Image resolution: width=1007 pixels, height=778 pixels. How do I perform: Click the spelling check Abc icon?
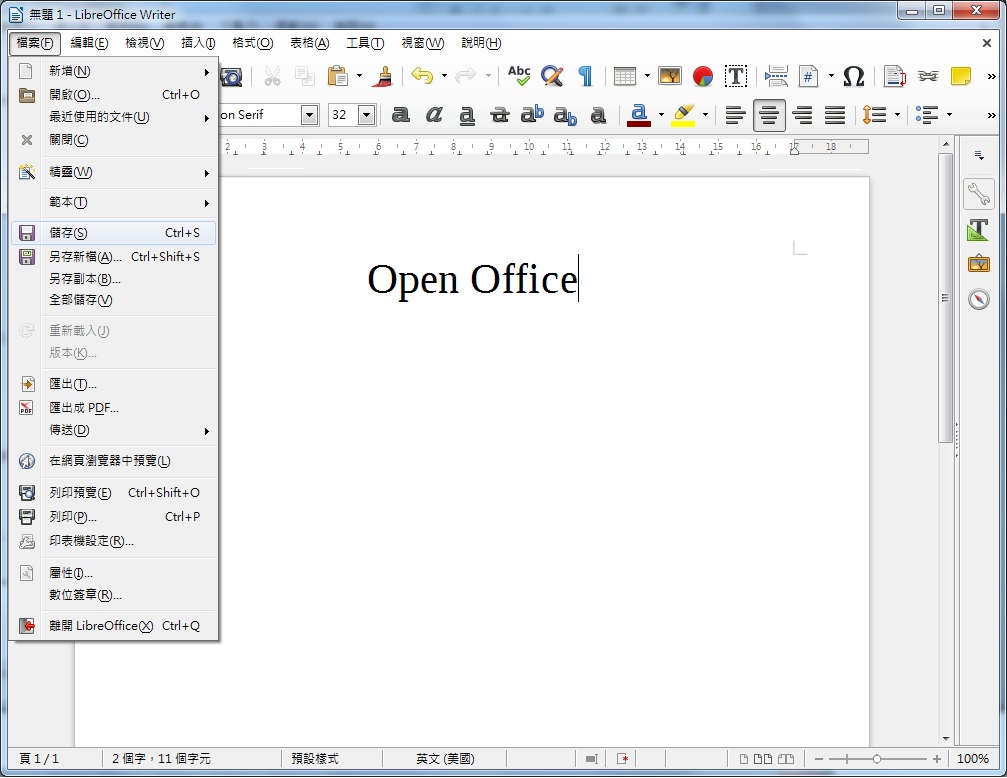[x=519, y=76]
